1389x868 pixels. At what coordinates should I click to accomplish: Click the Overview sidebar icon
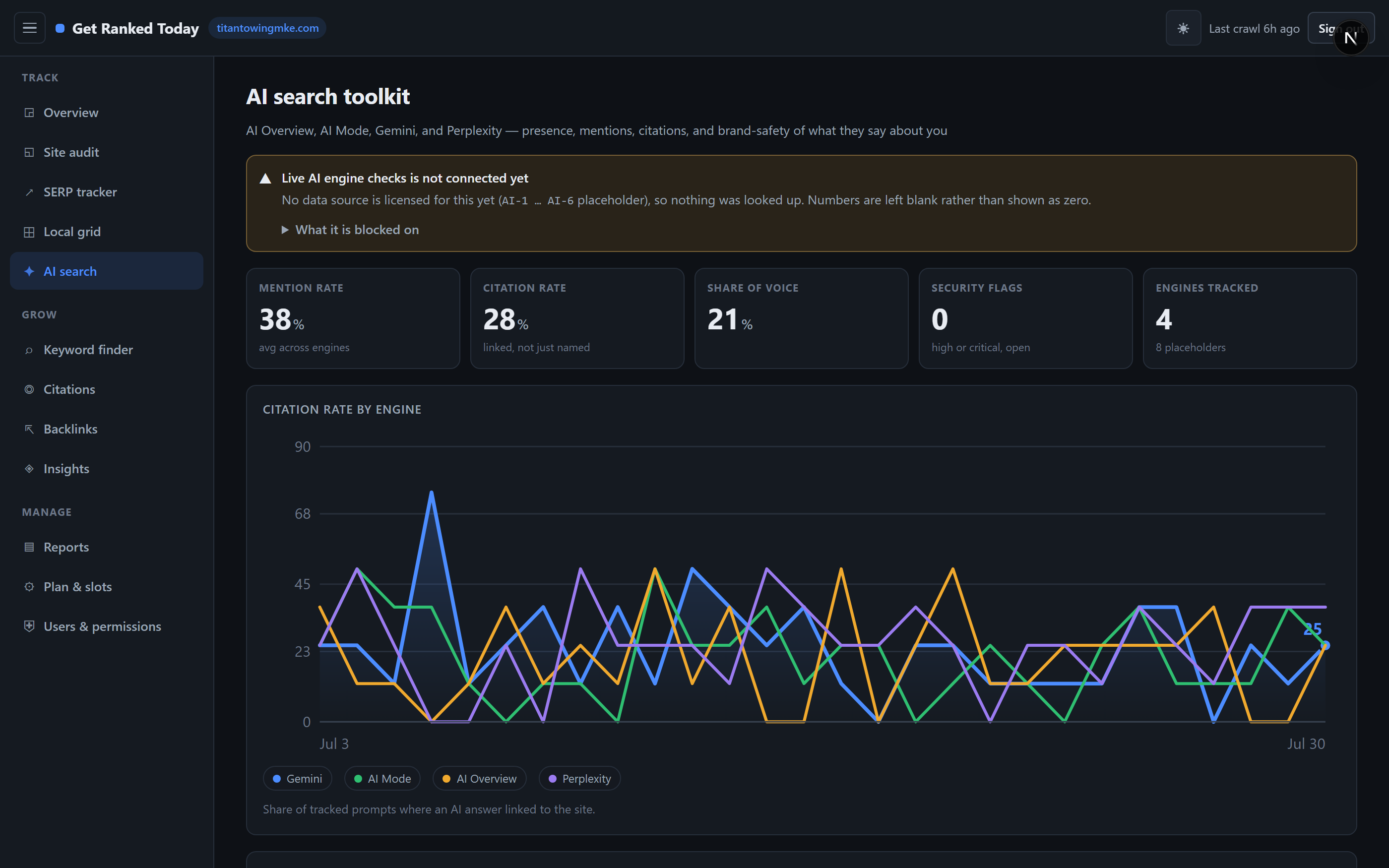point(29,113)
